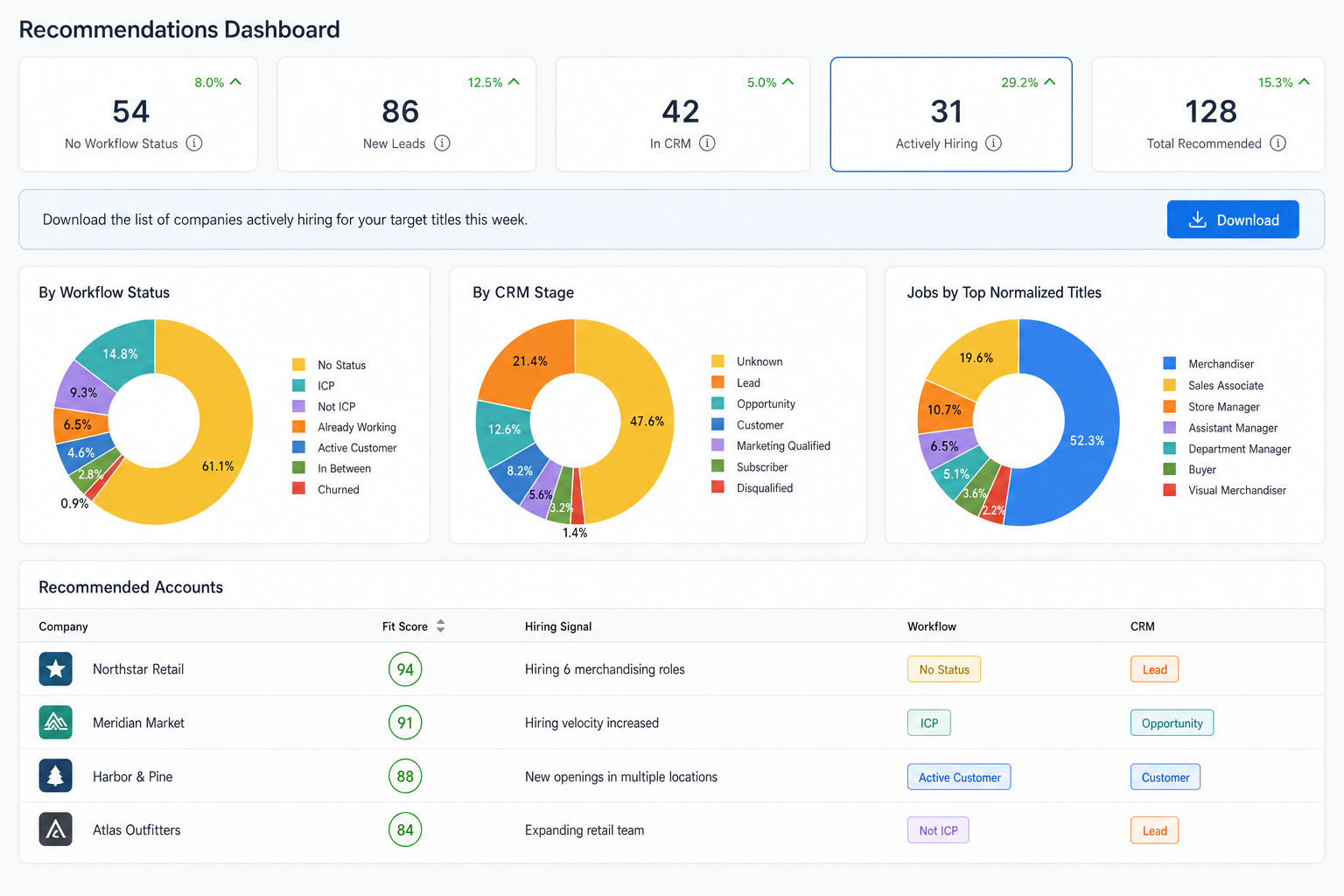
Task: Click info icon beside New Leads
Action: click(x=442, y=143)
